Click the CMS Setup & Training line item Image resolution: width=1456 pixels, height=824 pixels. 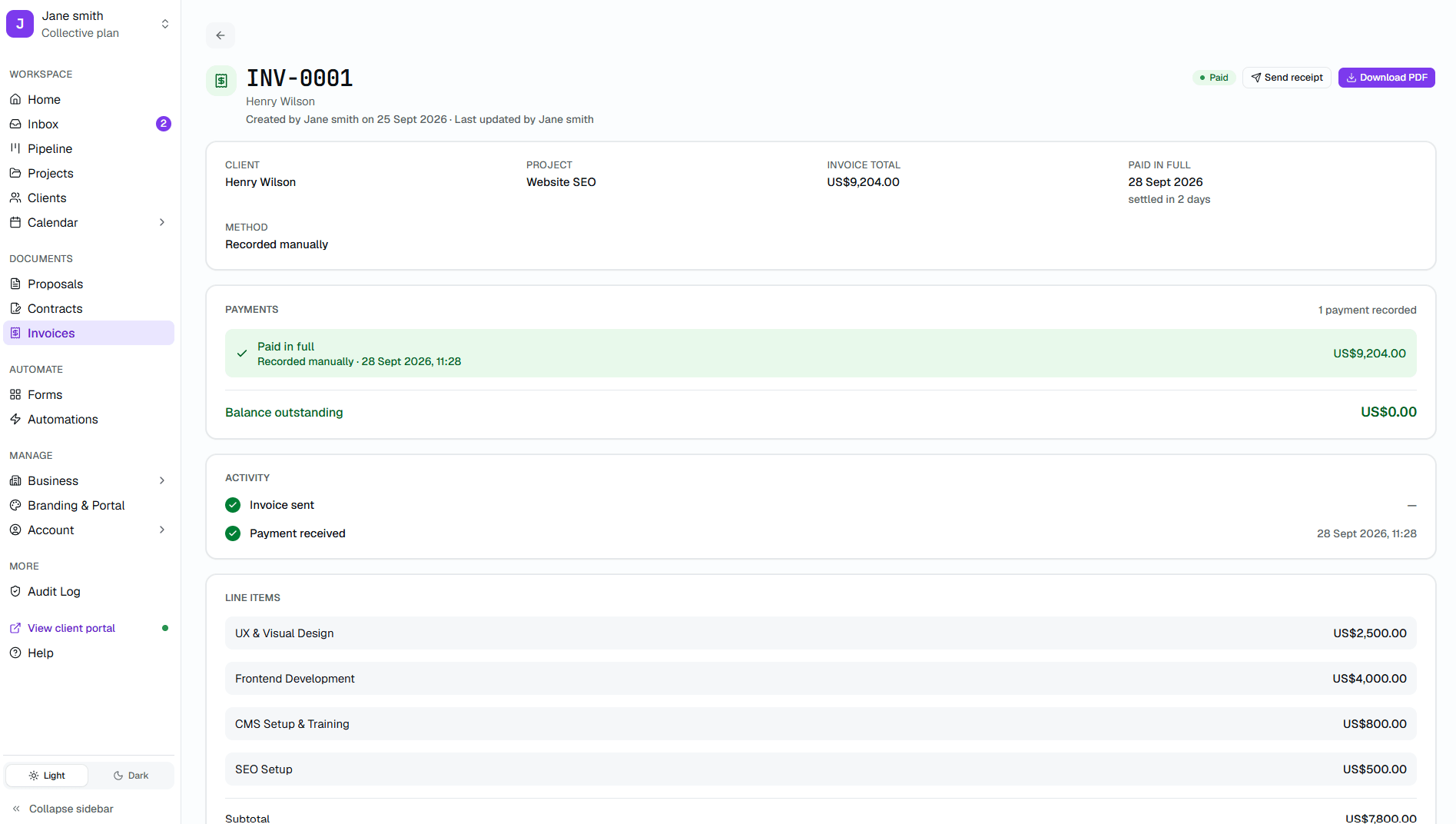[x=821, y=724]
